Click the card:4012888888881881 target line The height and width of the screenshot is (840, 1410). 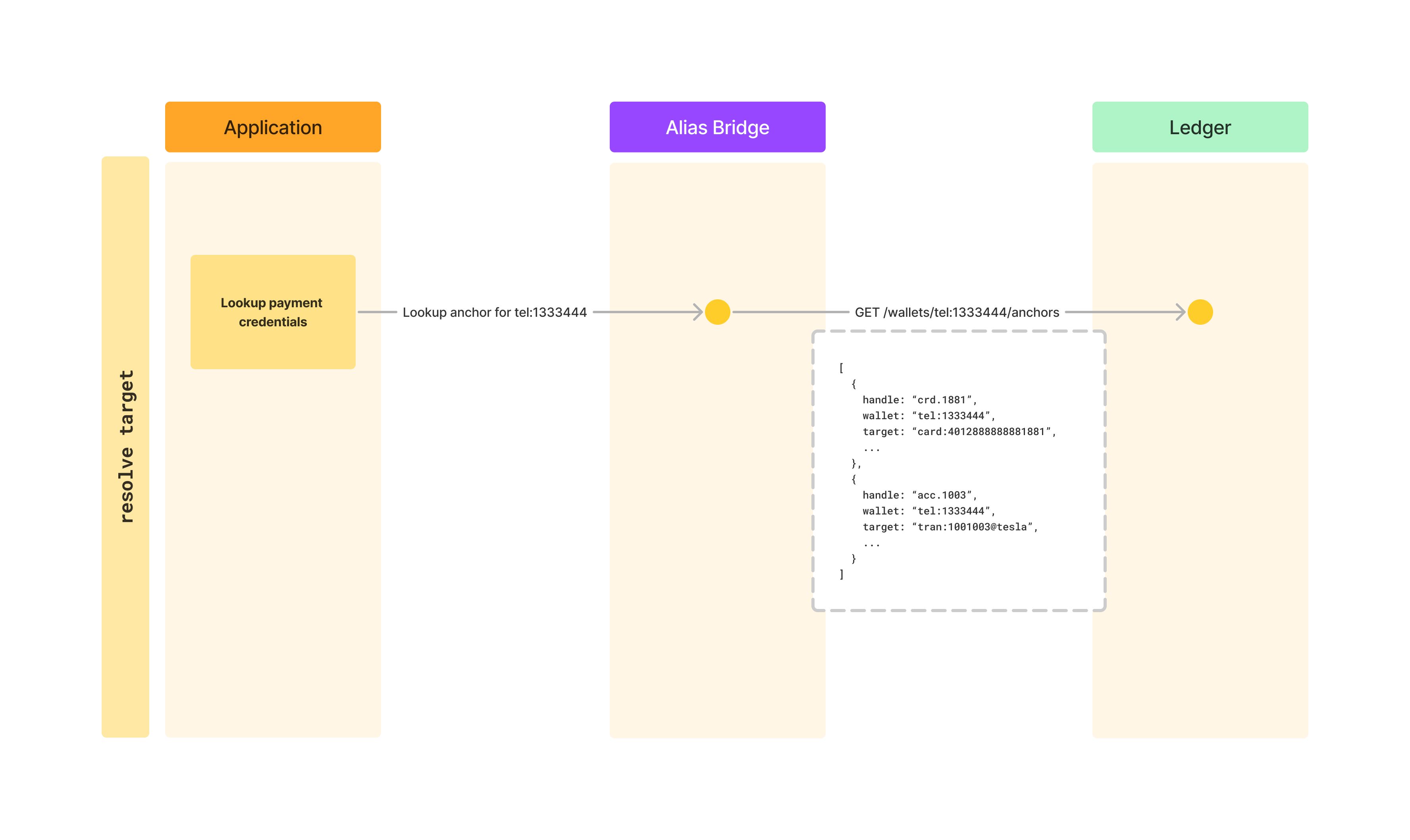tap(959, 432)
